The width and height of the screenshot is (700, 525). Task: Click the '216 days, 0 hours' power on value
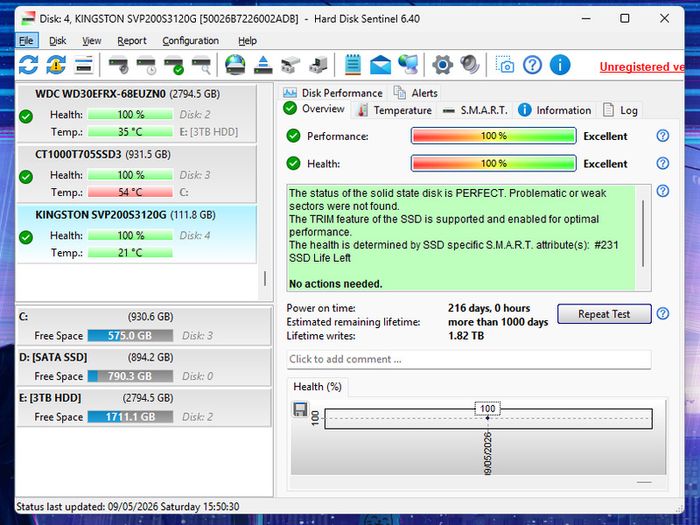[489, 308]
